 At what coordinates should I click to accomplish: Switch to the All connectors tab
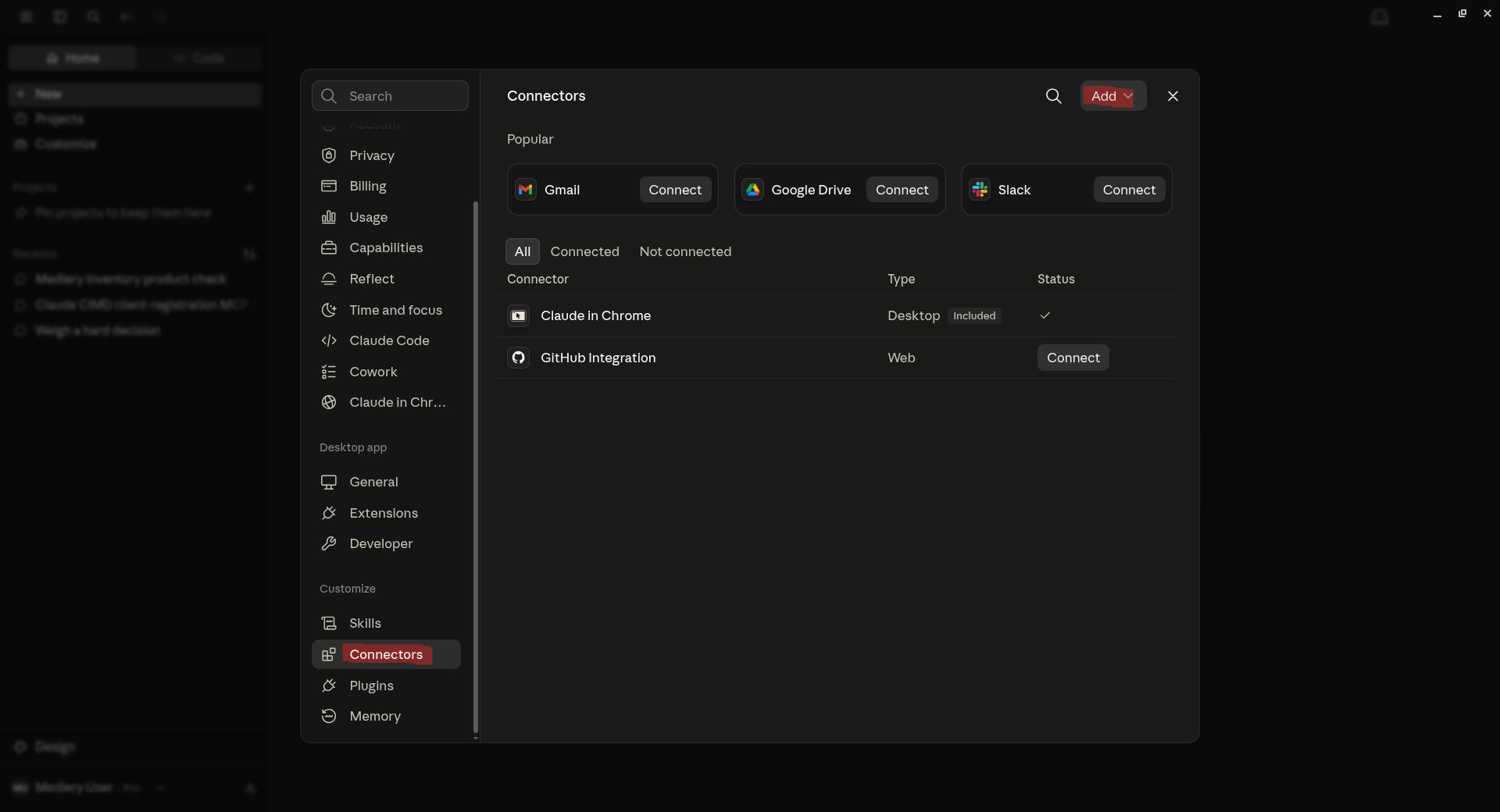coord(523,251)
